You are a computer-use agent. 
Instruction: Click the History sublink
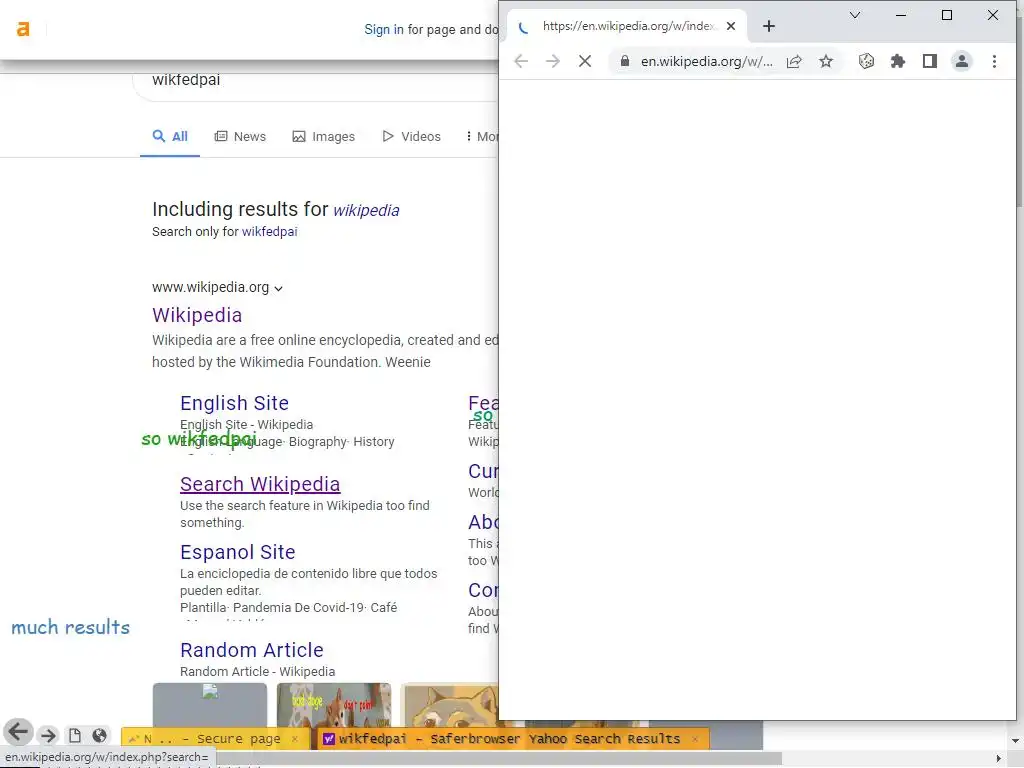tap(374, 442)
